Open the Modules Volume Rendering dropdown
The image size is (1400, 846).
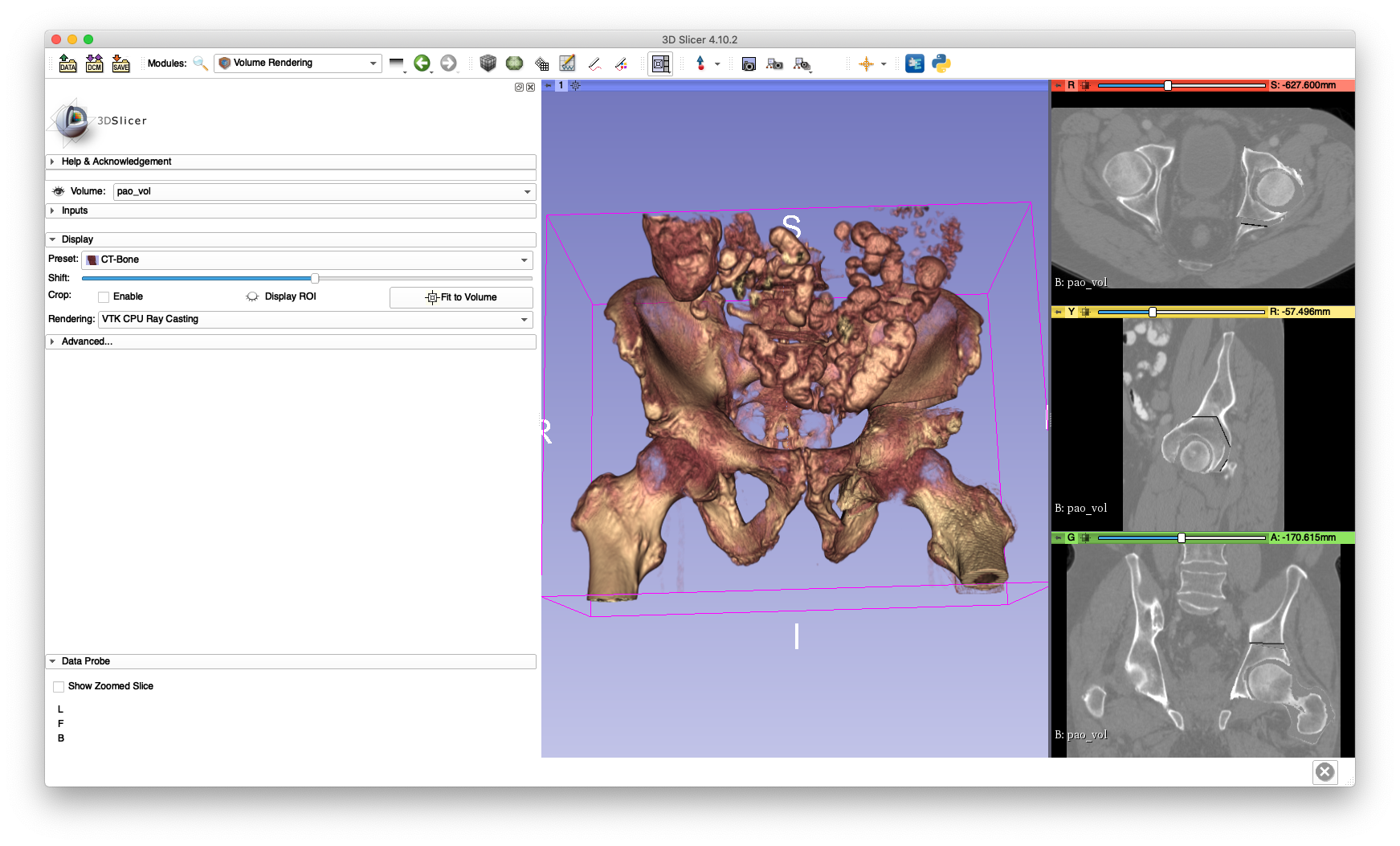click(x=298, y=63)
